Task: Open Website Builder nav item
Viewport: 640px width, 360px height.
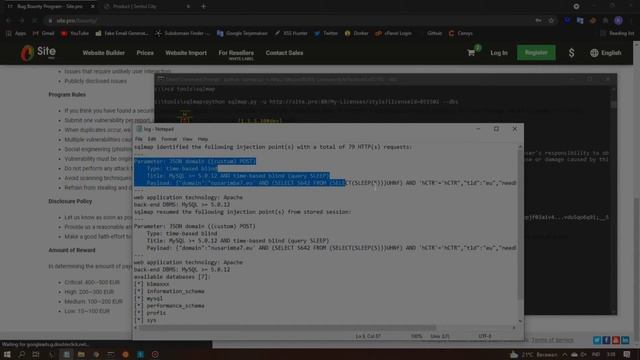Action: click(104, 53)
